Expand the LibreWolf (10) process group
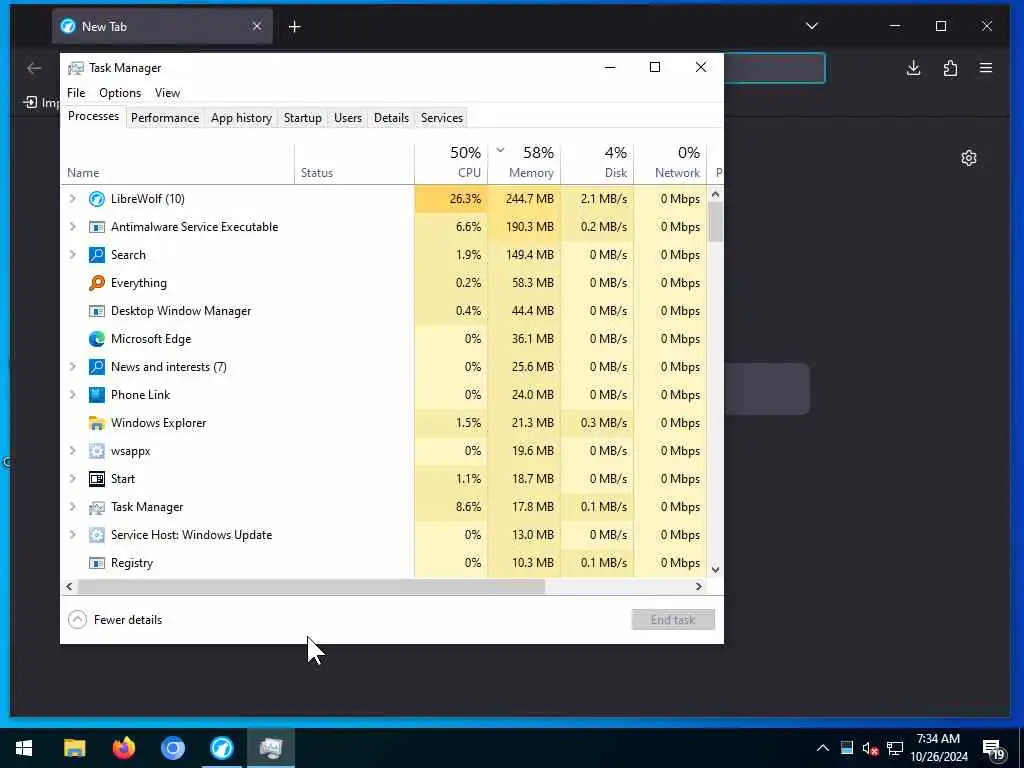This screenshot has width=1024, height=768. tap(72, 199)
